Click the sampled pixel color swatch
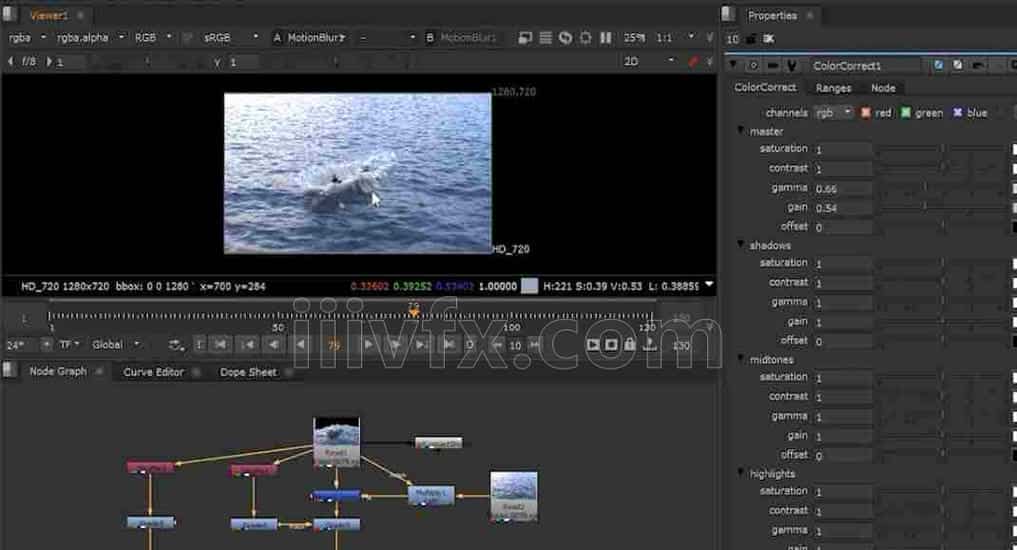 529,286
